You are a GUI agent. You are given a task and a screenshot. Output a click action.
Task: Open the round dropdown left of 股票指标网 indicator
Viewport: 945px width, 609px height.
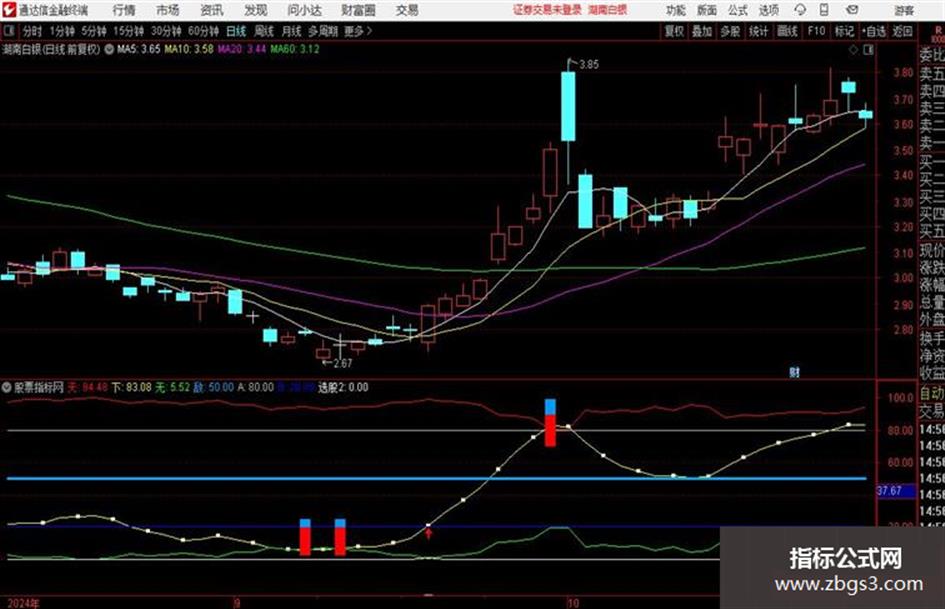click(7, 387)
